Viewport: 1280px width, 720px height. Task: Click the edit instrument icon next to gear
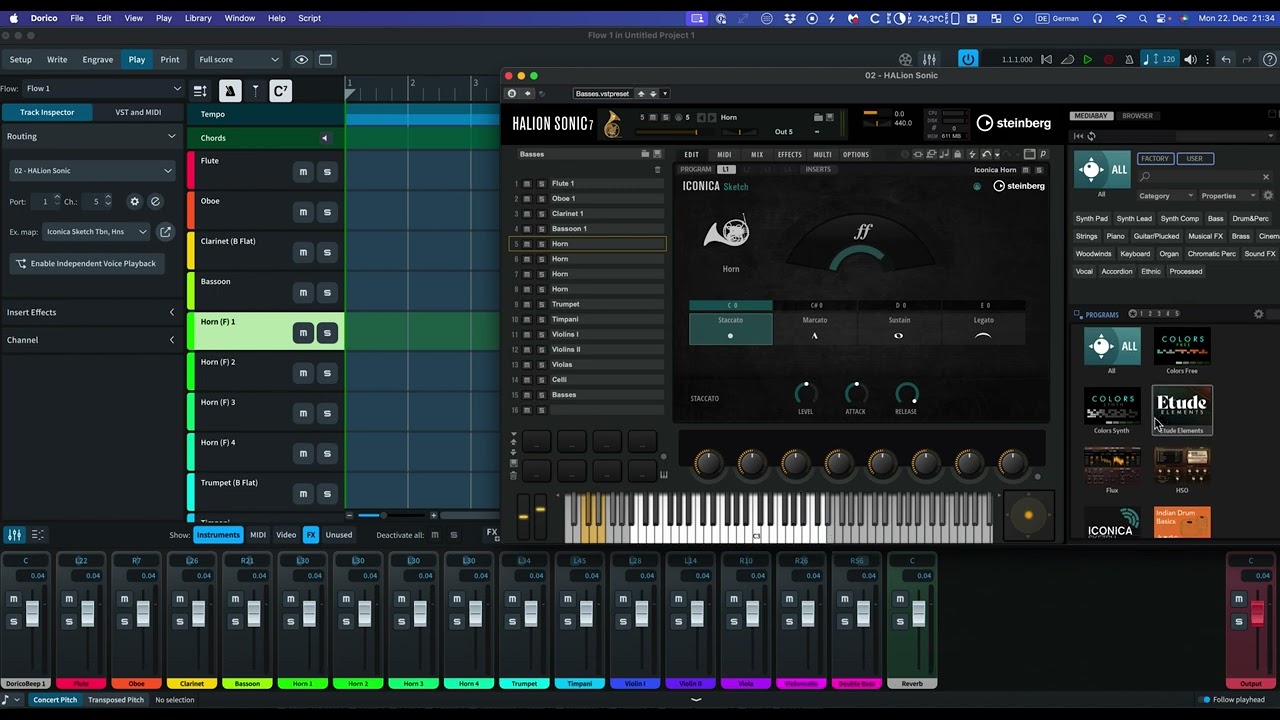(x=155, y=202)
